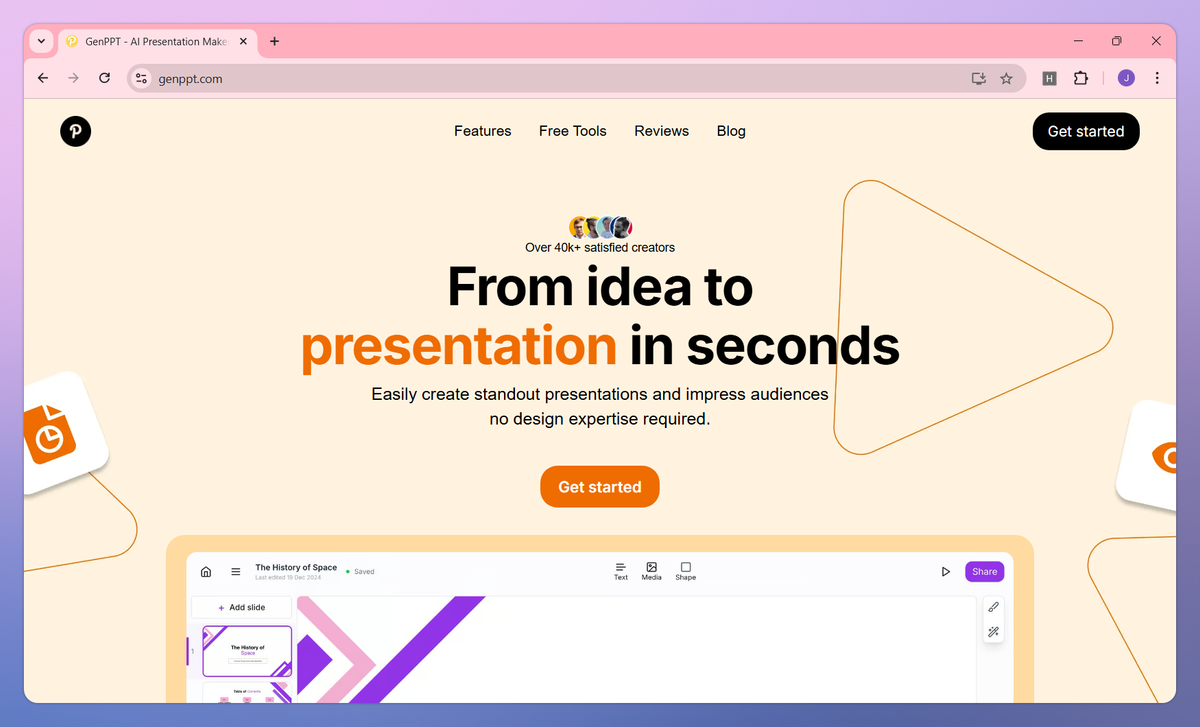The height and width of the screenshot is (727, 1200).
Task: Select the Table of Contents slide thumbnail
Action: (247, 693)
